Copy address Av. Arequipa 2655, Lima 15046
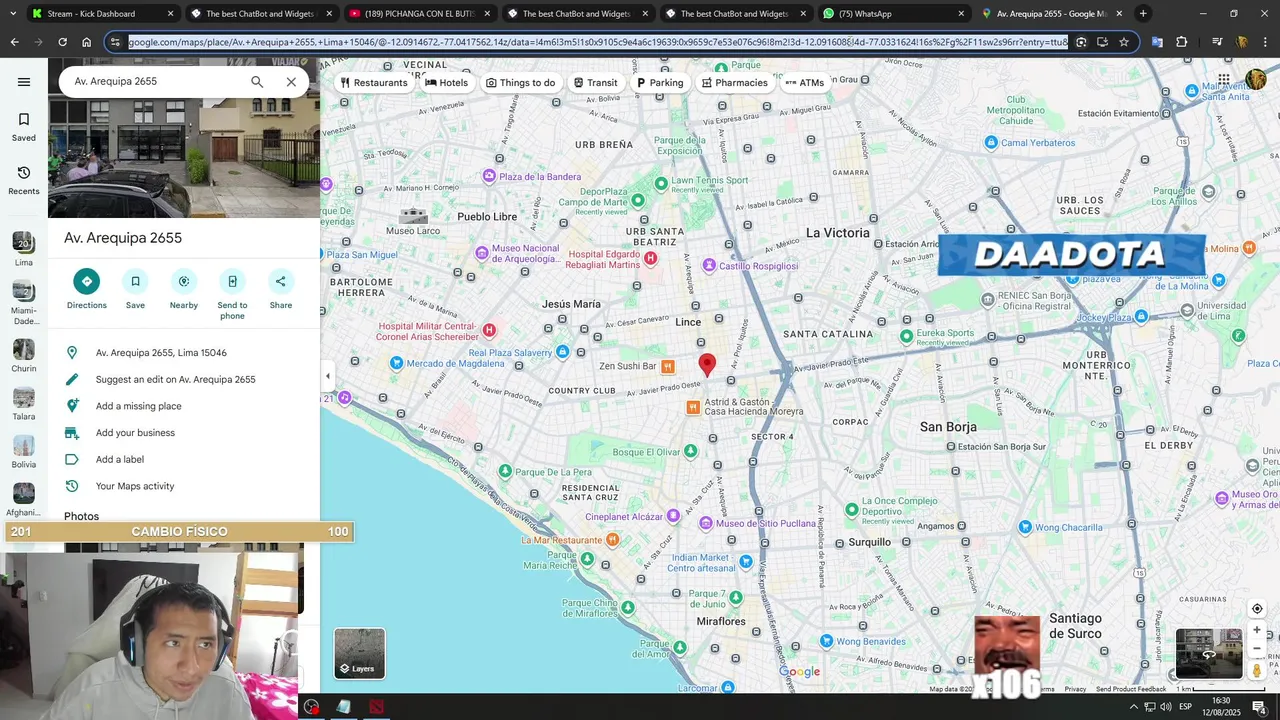 (x=184, y=353)
